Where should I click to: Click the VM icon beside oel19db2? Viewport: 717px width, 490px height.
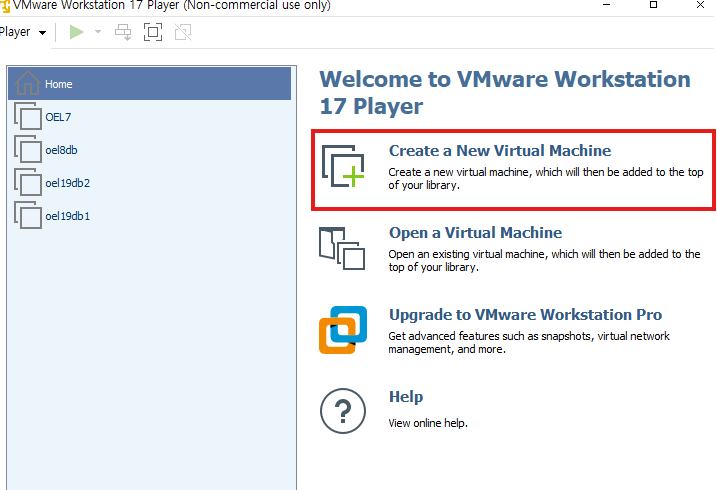(28, 182)
